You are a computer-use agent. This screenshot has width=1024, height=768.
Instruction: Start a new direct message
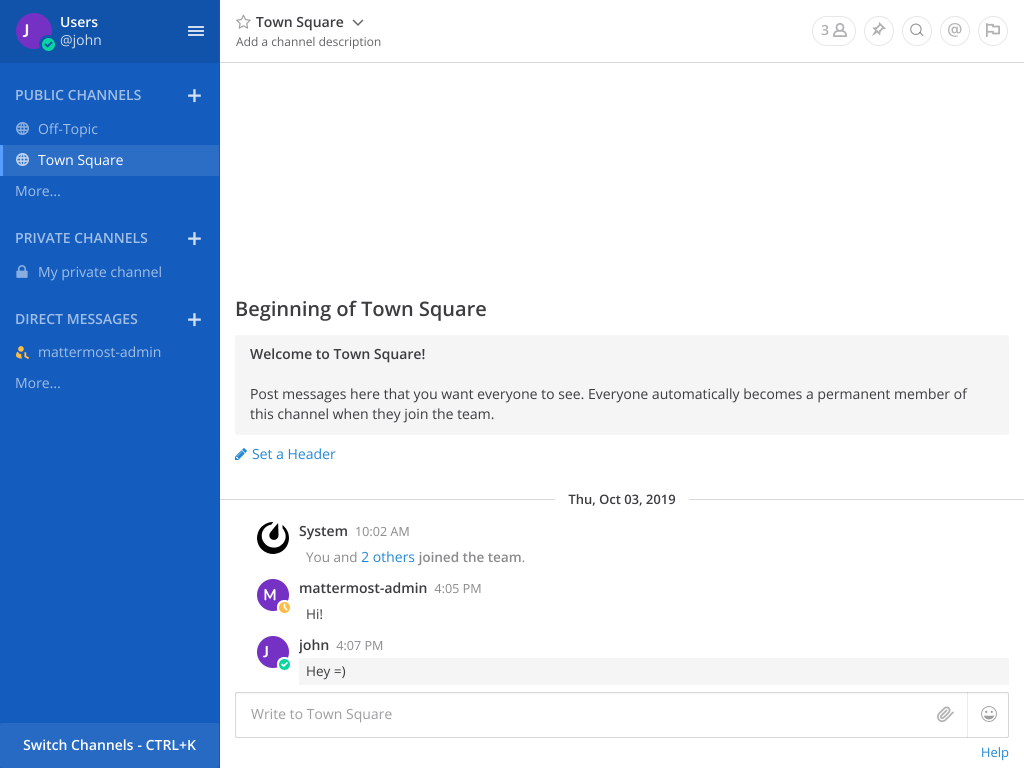pos(194,319)
